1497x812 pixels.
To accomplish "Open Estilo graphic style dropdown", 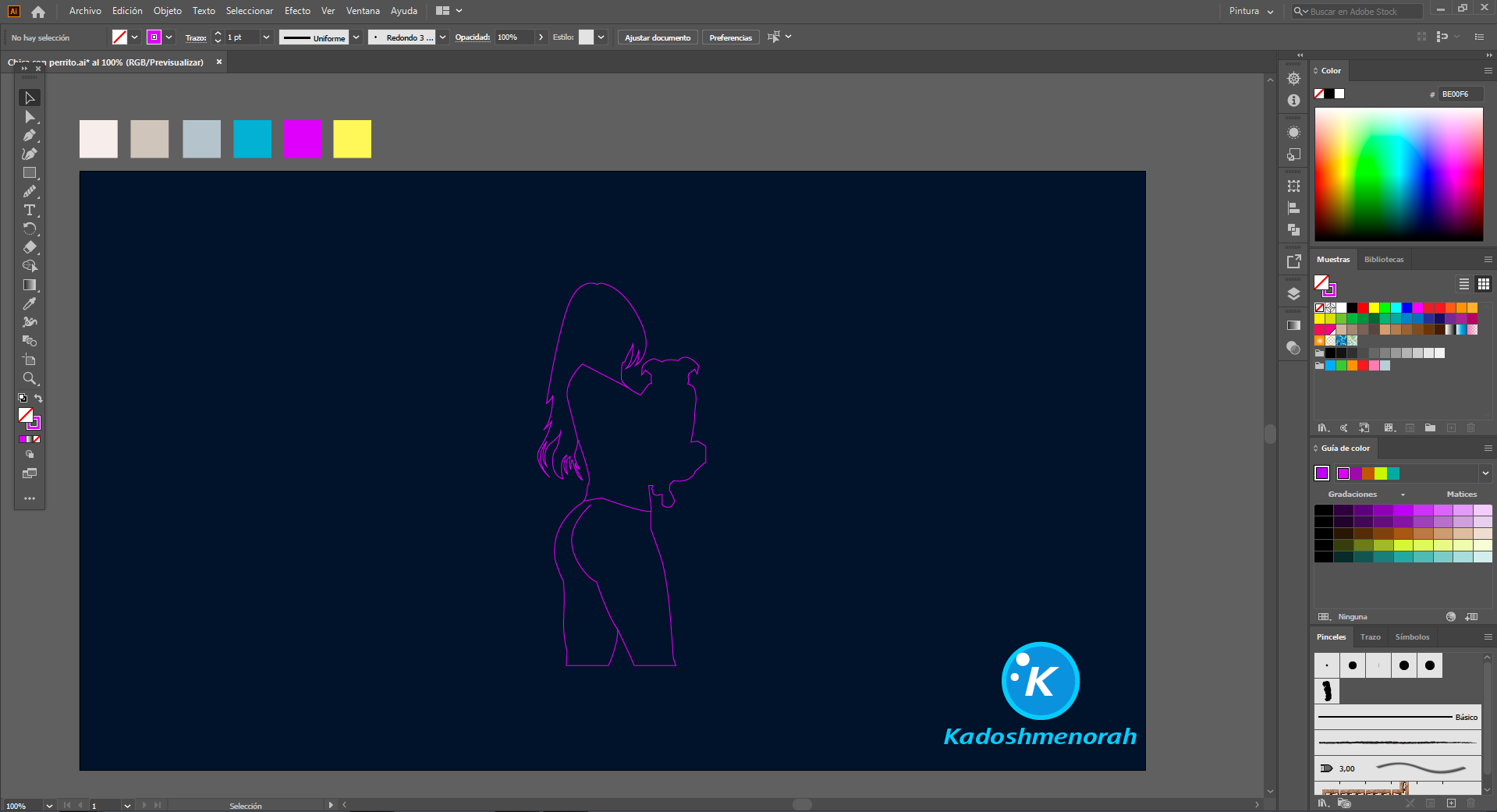I will 601,37.
